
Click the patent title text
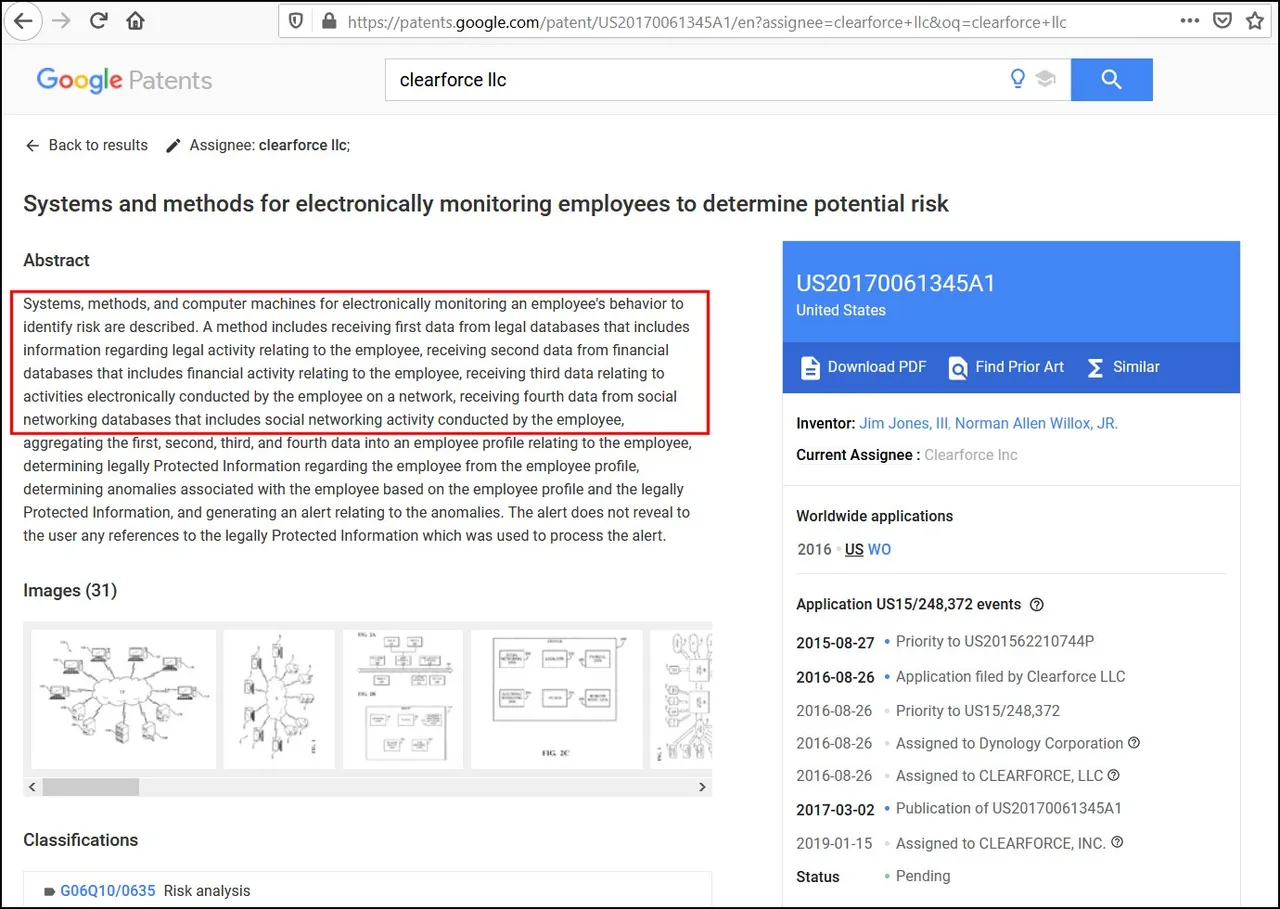coord(486,204)
